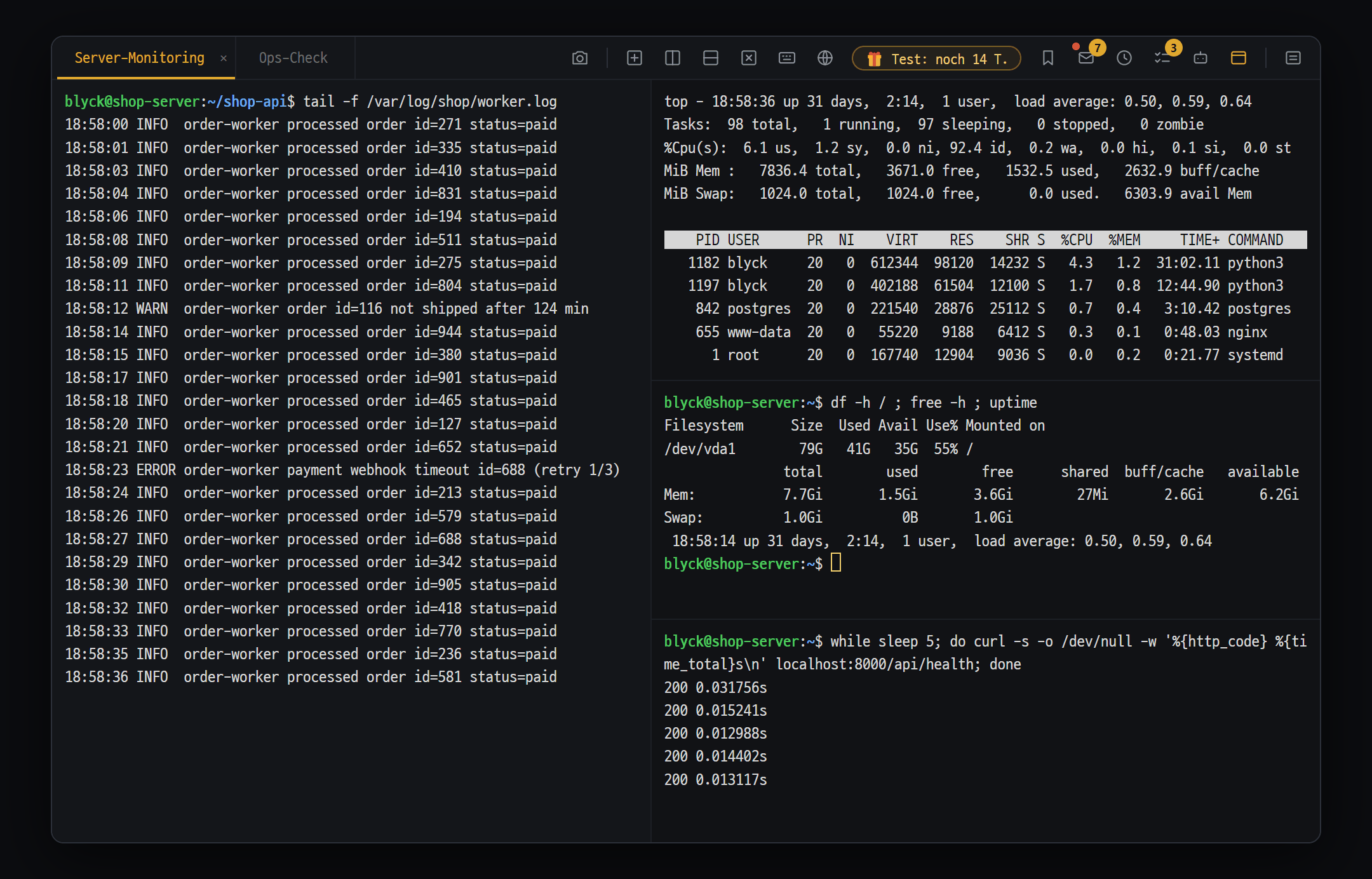Click the response line 200 0.013117s
The image size is (1372, 879).
[716, 780]
